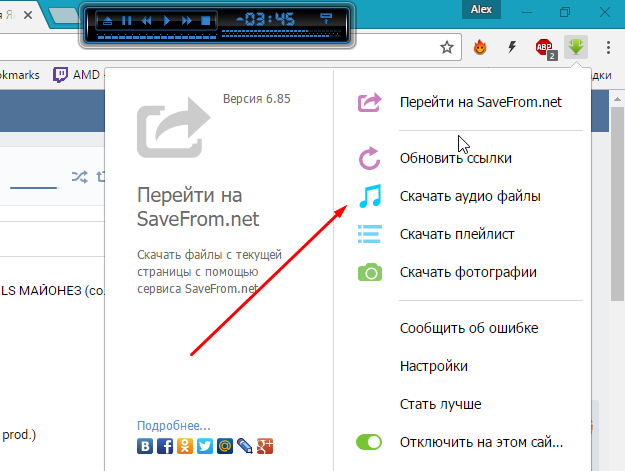Click the eject button in the player widget
This screenshot has width=625, height=471.
(107, 20)
